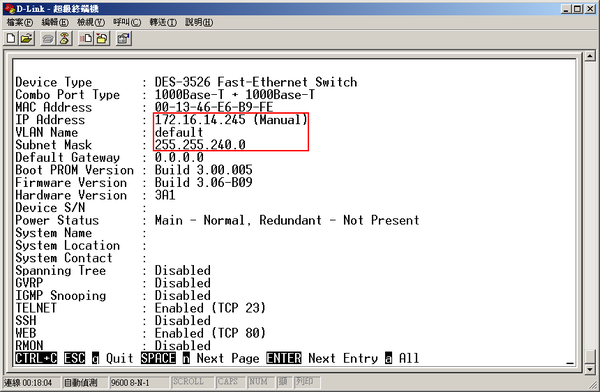The image size is (600, 392).
Task: Click the 'GVRP' label
Action: coord(29,283)
